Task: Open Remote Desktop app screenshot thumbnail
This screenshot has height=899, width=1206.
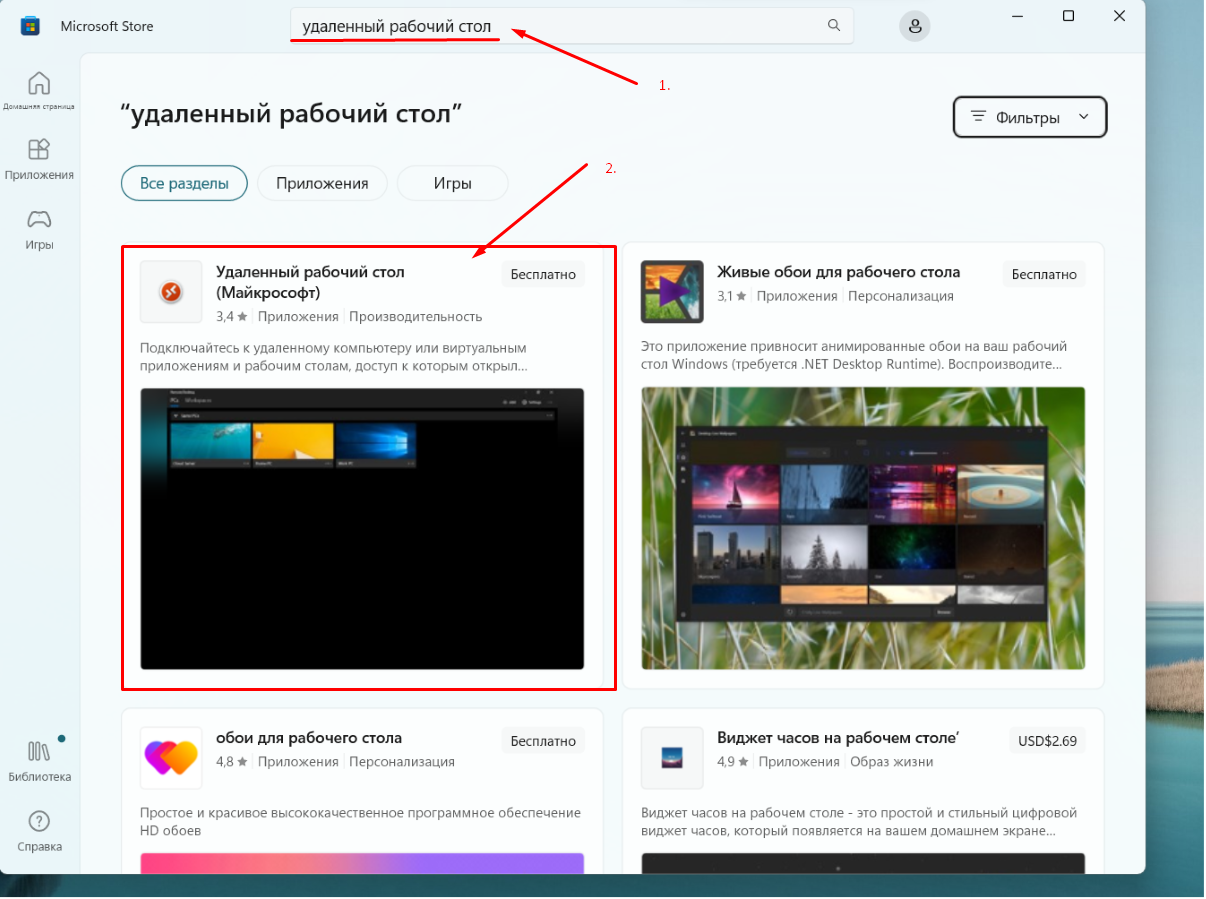Action: 362,528
